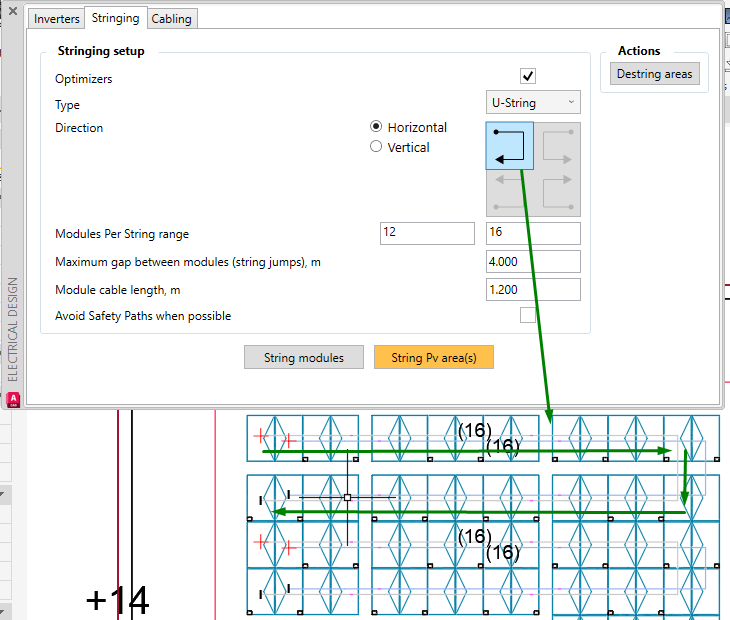Select the bottom-right direction pattern icon
Viewport: 730px width, 620px height.
point(557,193)
